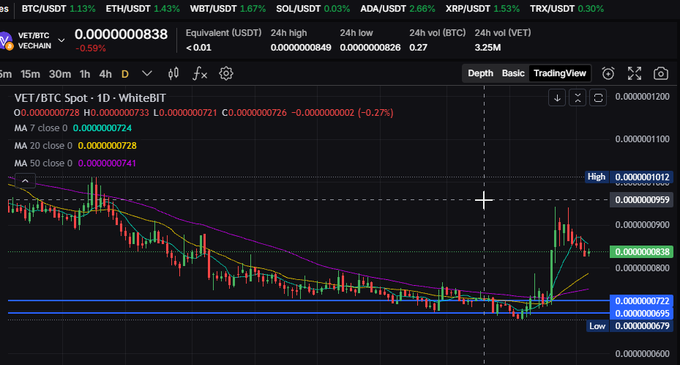Open the candlestick chart type selector

click(x=173, y=74)
